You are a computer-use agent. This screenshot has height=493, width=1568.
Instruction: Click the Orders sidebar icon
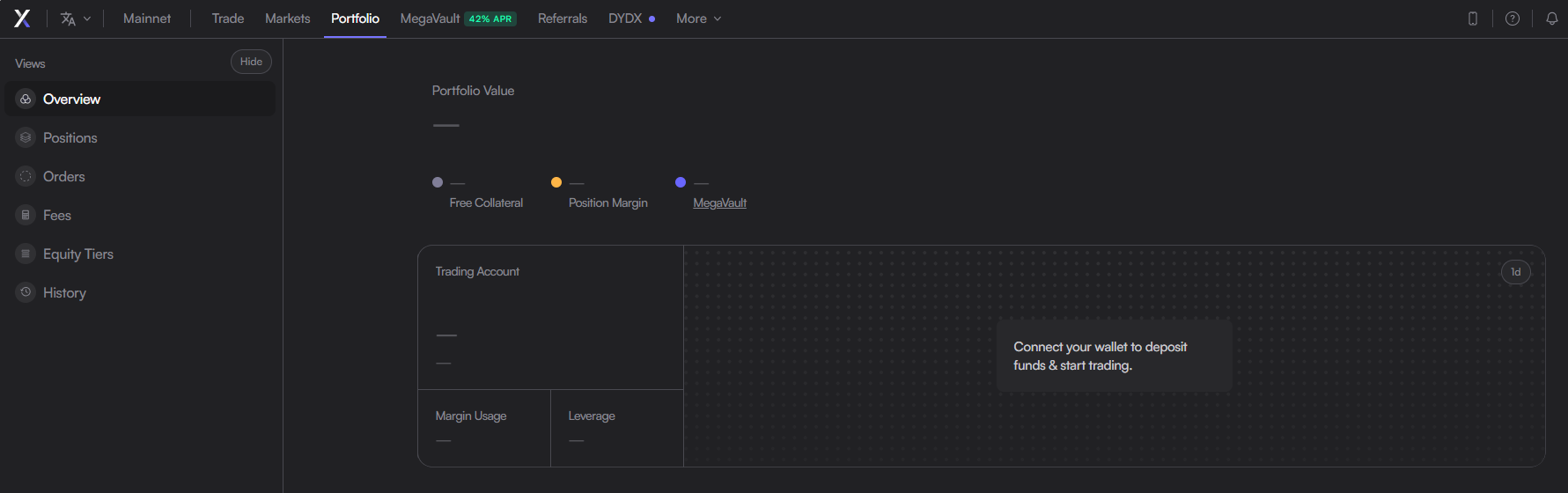click(x=26, y=176)
